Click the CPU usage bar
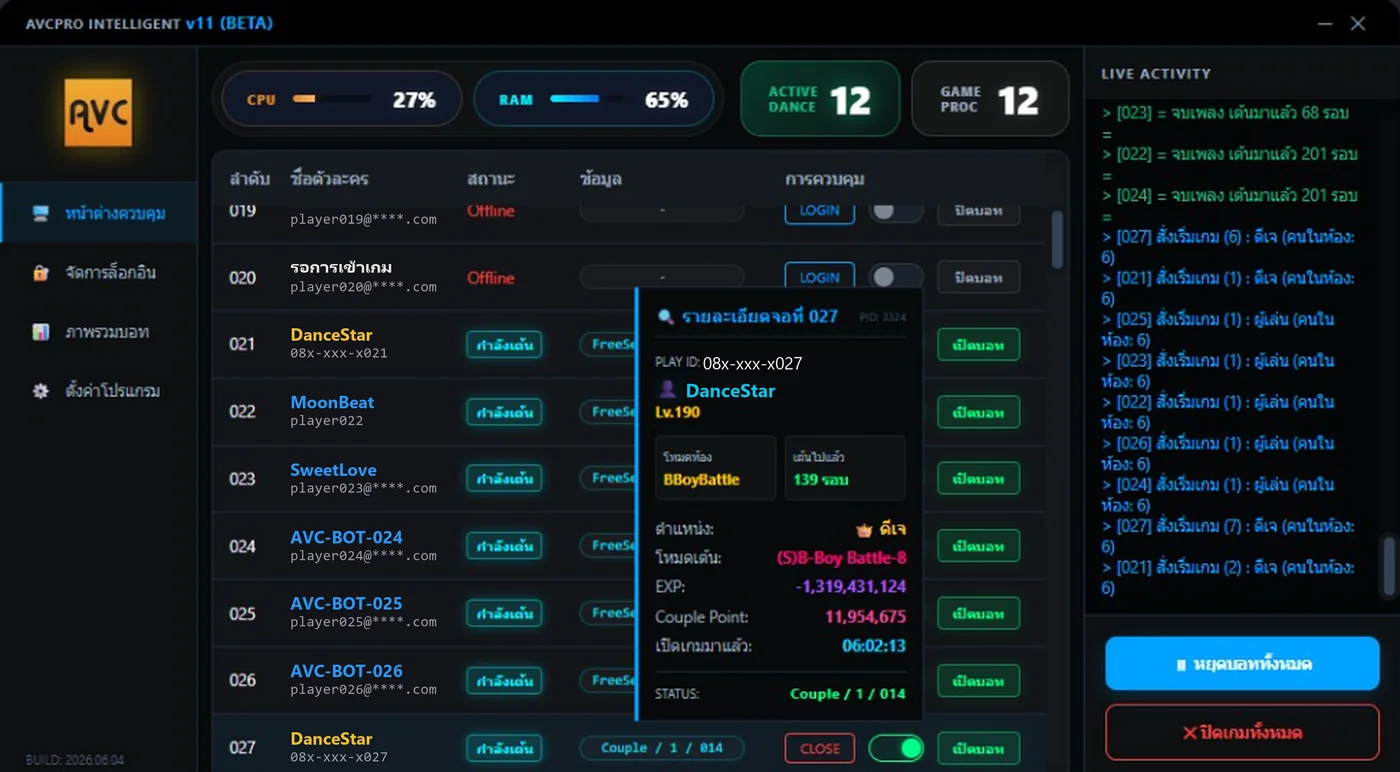Image resolution: width=1400 pixels, height=772 pixels. click(331, 99)
